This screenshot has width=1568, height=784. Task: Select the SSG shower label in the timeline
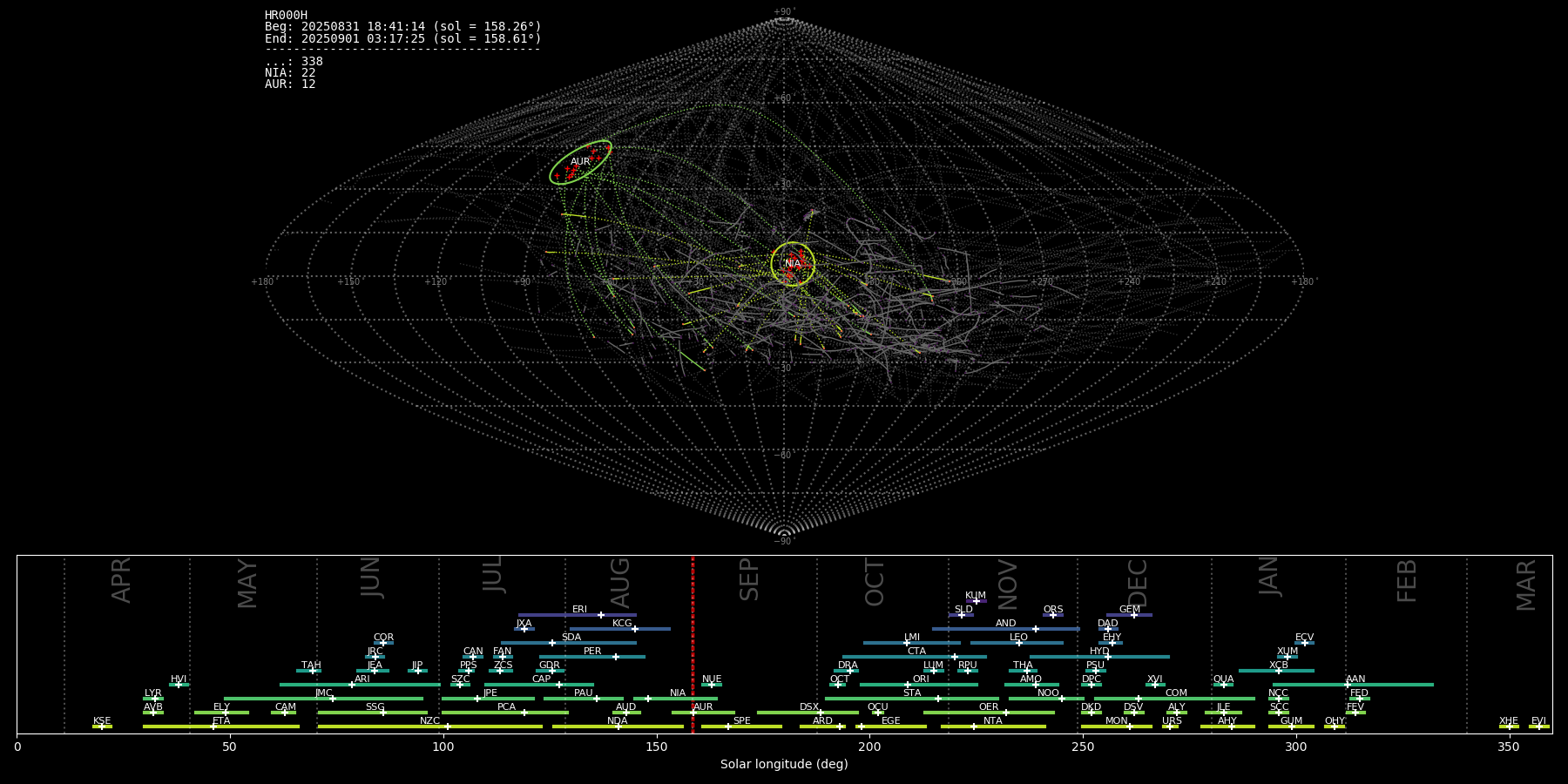(x=375, y=707)
